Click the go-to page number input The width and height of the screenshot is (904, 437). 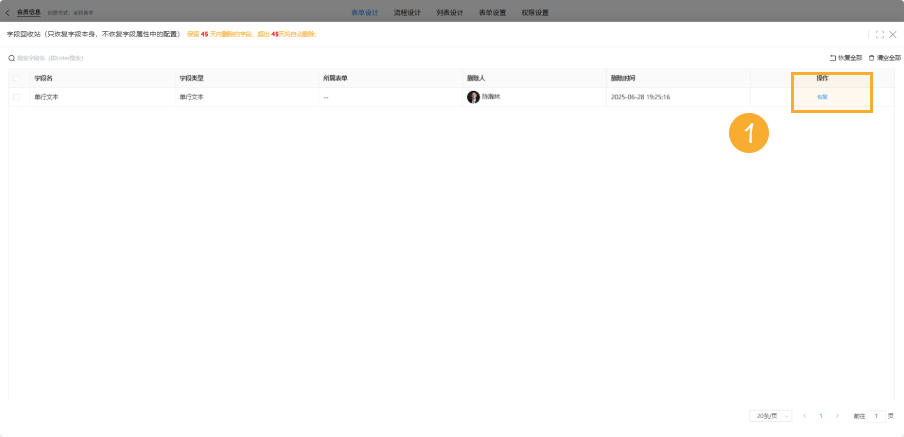pyautogui.click(x=876, y=416)
